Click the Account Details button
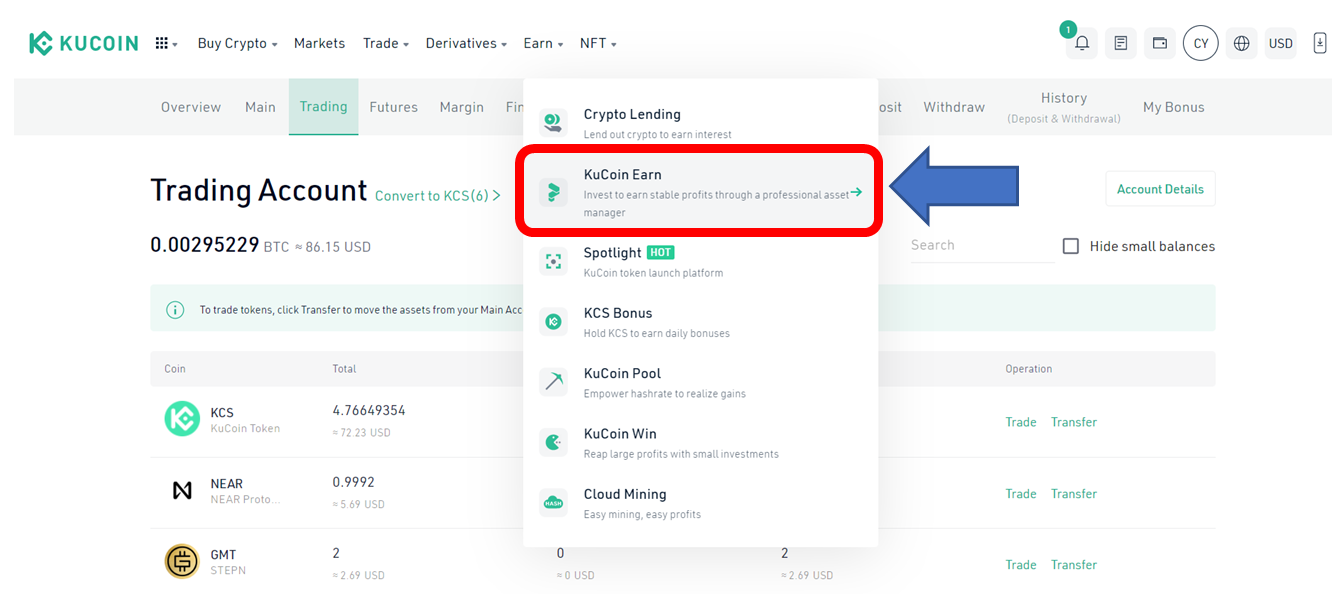The width and height of the screenshot is (1332, 615). 1160,189
